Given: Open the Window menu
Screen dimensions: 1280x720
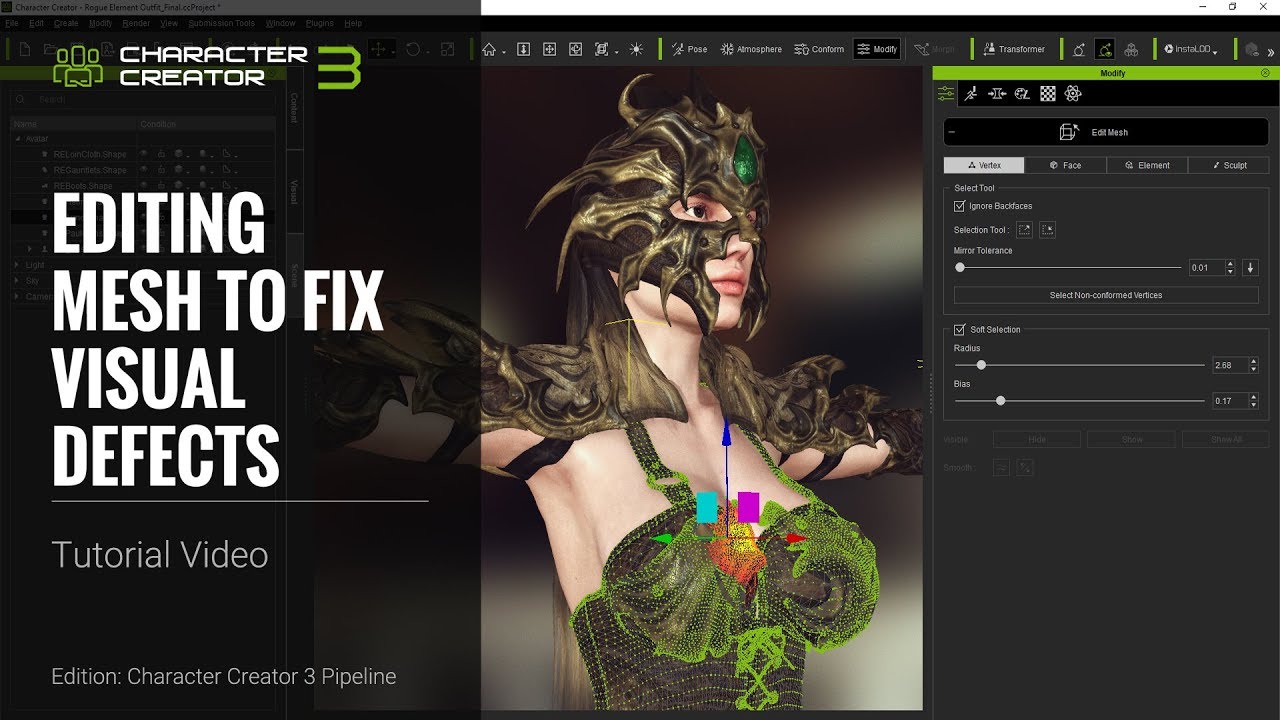Looking at the screenshot, I should pos(280,22).
